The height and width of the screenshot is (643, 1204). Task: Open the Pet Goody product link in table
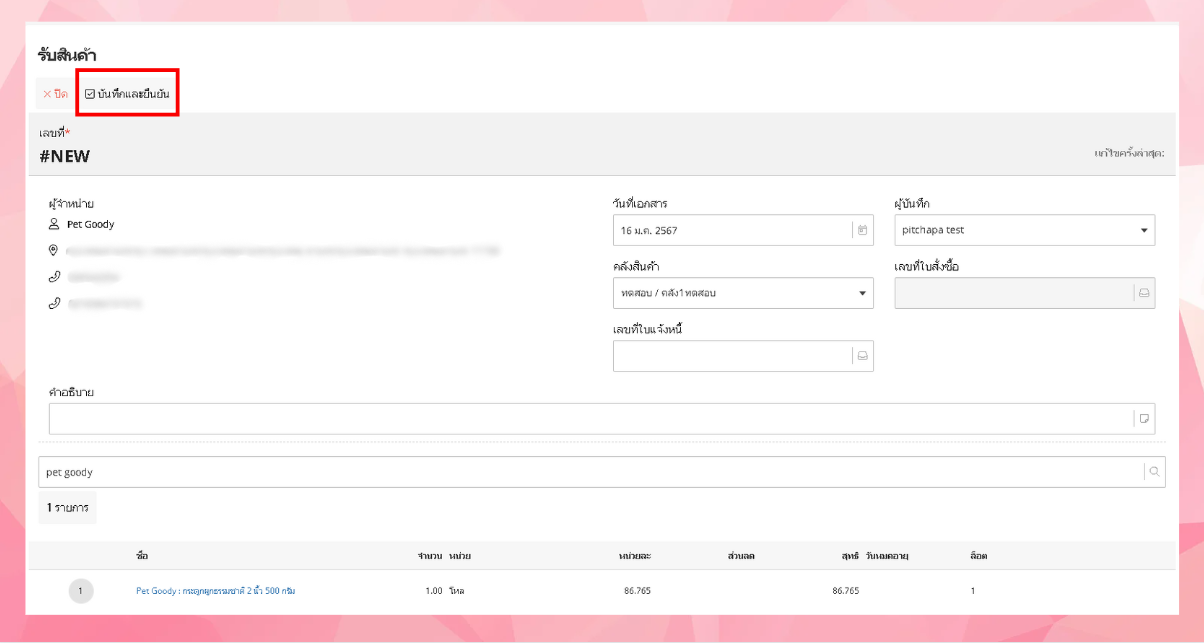click(x=215, y=591)
